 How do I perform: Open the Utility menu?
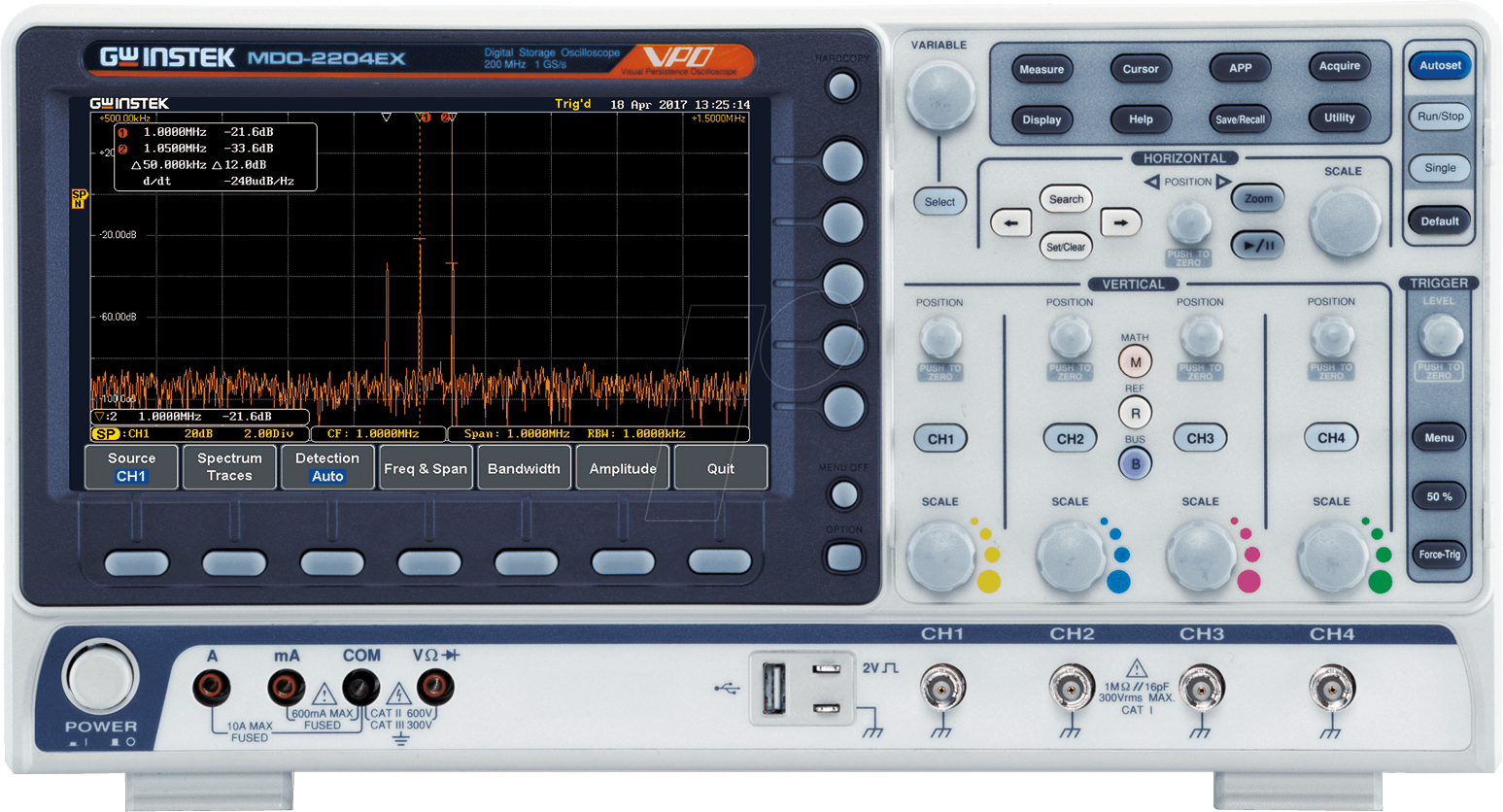tap(1340, 118)
